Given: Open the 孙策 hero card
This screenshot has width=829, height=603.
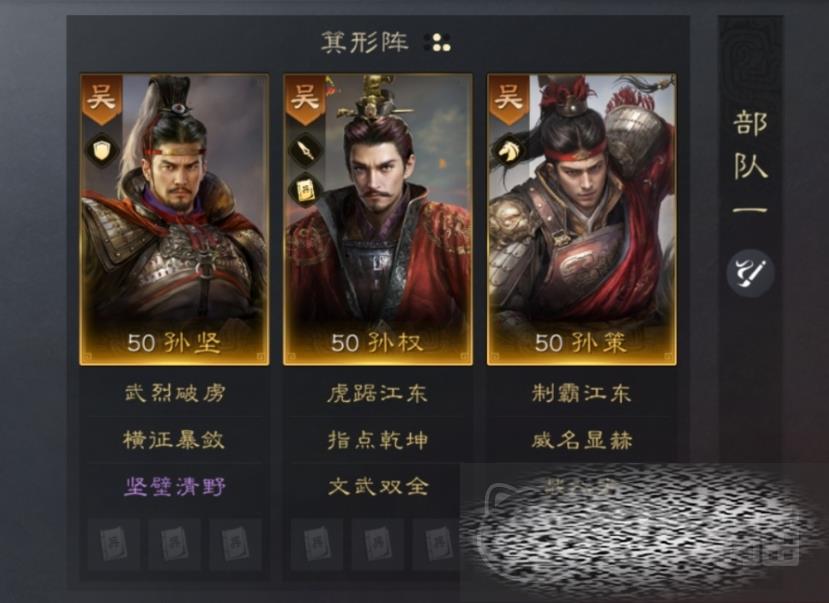Looking at the screenshot, I should (x=582, y=219).
